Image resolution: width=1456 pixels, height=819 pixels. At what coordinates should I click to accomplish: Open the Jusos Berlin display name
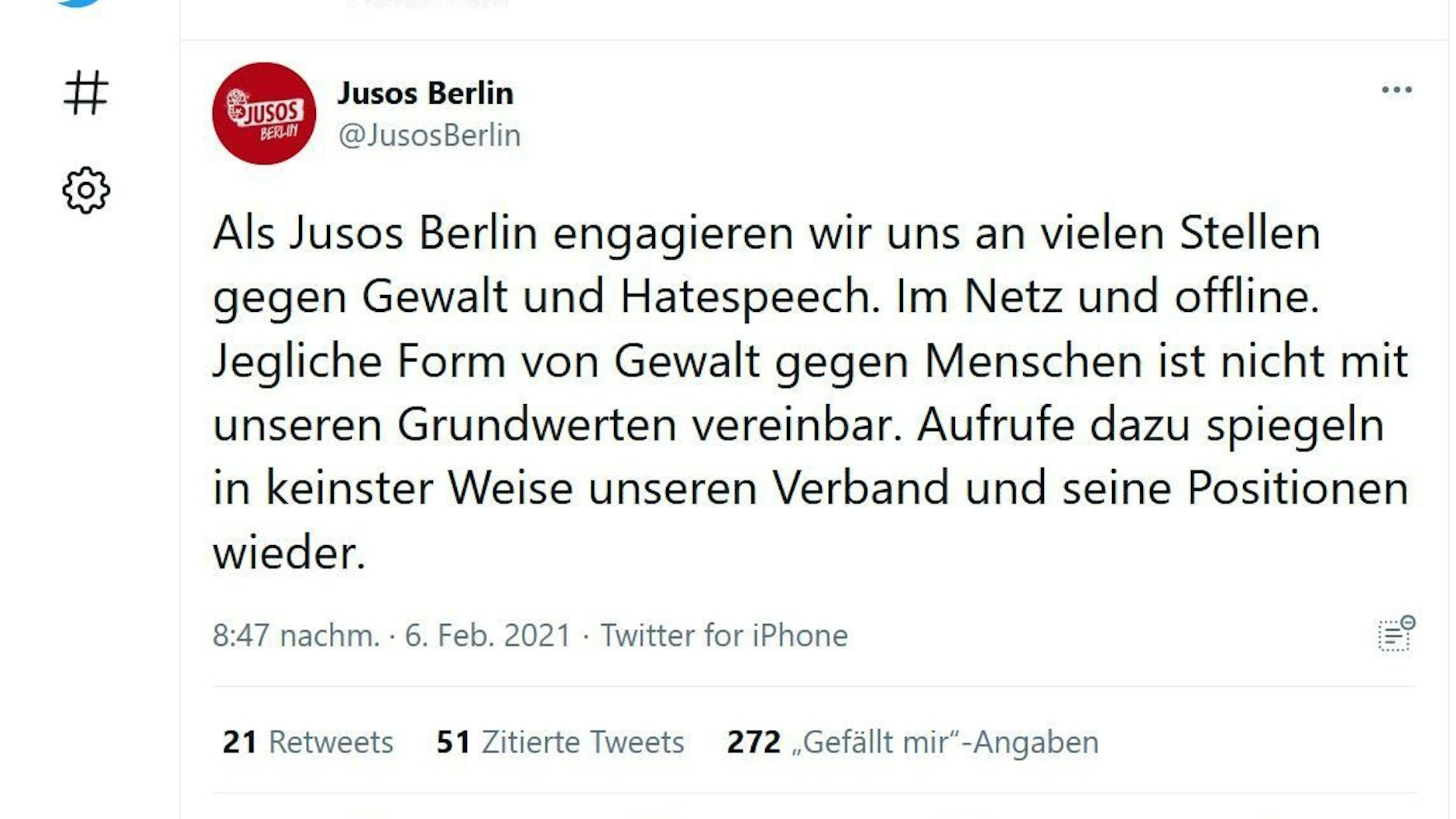(425, 93)
